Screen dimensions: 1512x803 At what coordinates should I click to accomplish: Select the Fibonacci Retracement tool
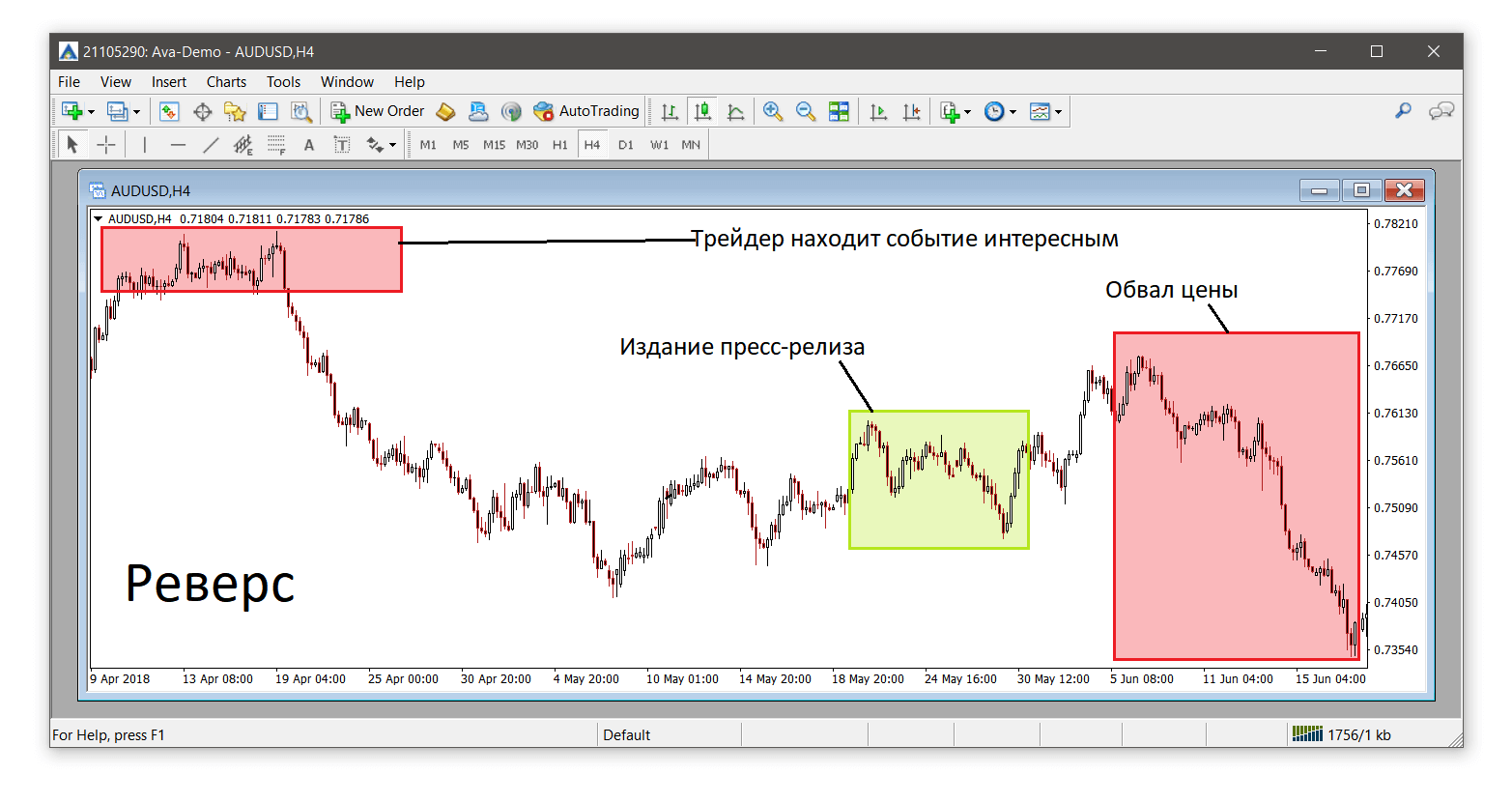(x=276, y=145)
